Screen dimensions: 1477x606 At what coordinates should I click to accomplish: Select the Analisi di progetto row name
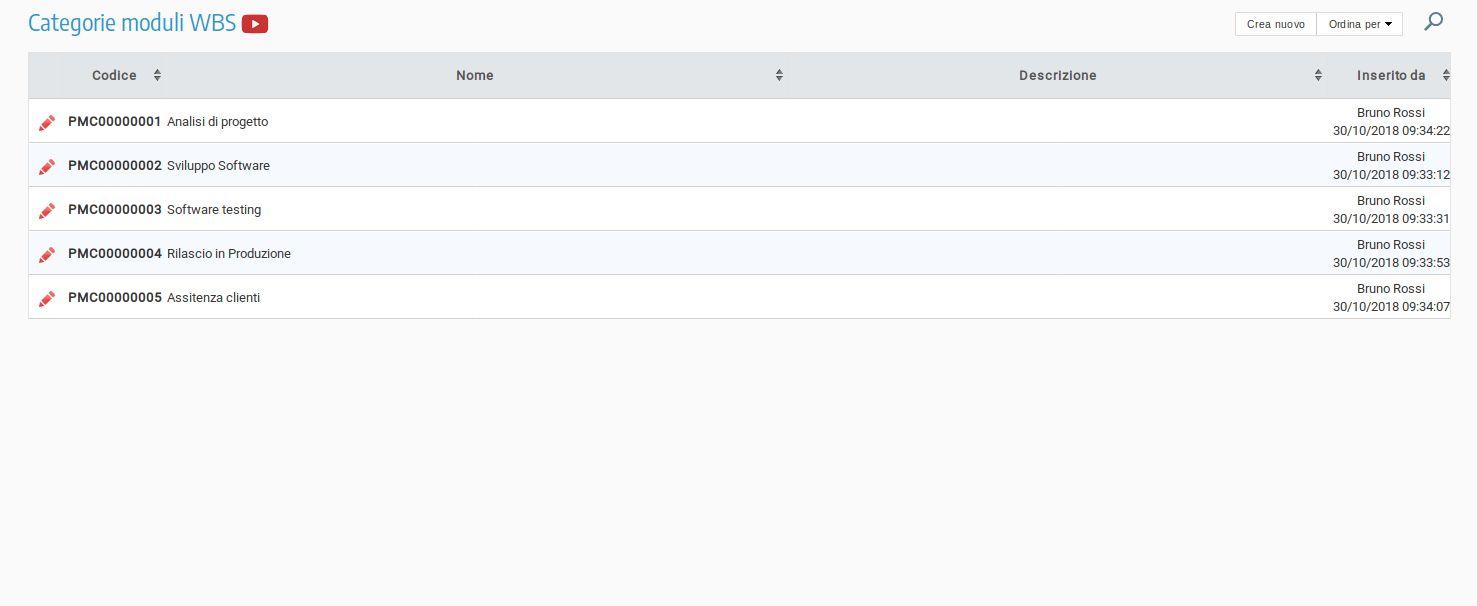click(x=217, y=122)
